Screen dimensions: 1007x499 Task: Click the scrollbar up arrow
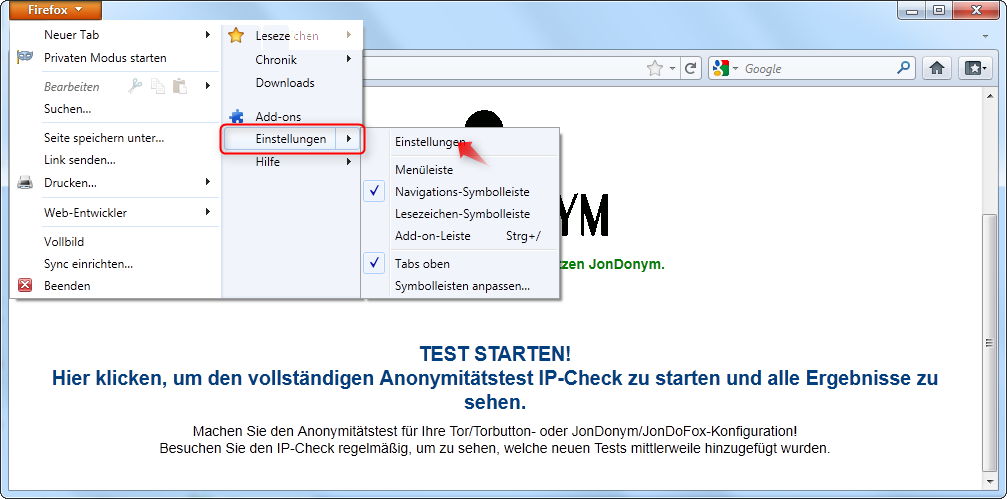pyautogui.click(x=990, y=94)
